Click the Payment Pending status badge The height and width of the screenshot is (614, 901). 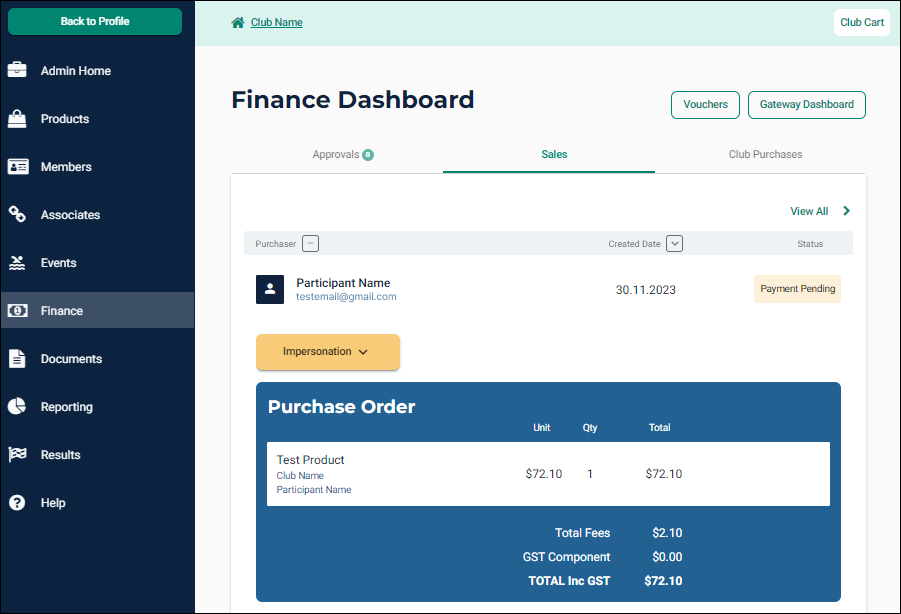(x=798, y=289)
